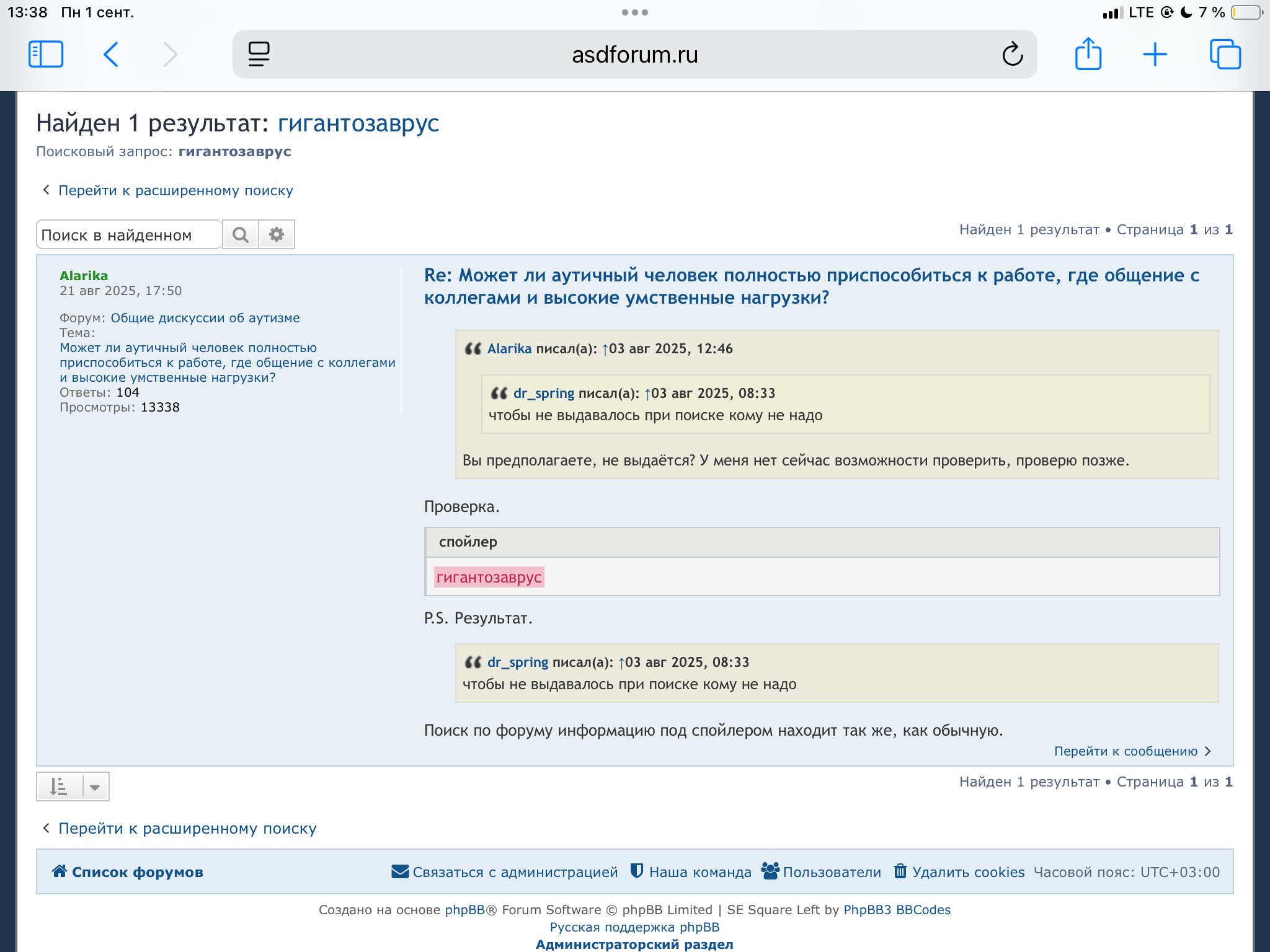Open the sort options button

click(59, 787)
